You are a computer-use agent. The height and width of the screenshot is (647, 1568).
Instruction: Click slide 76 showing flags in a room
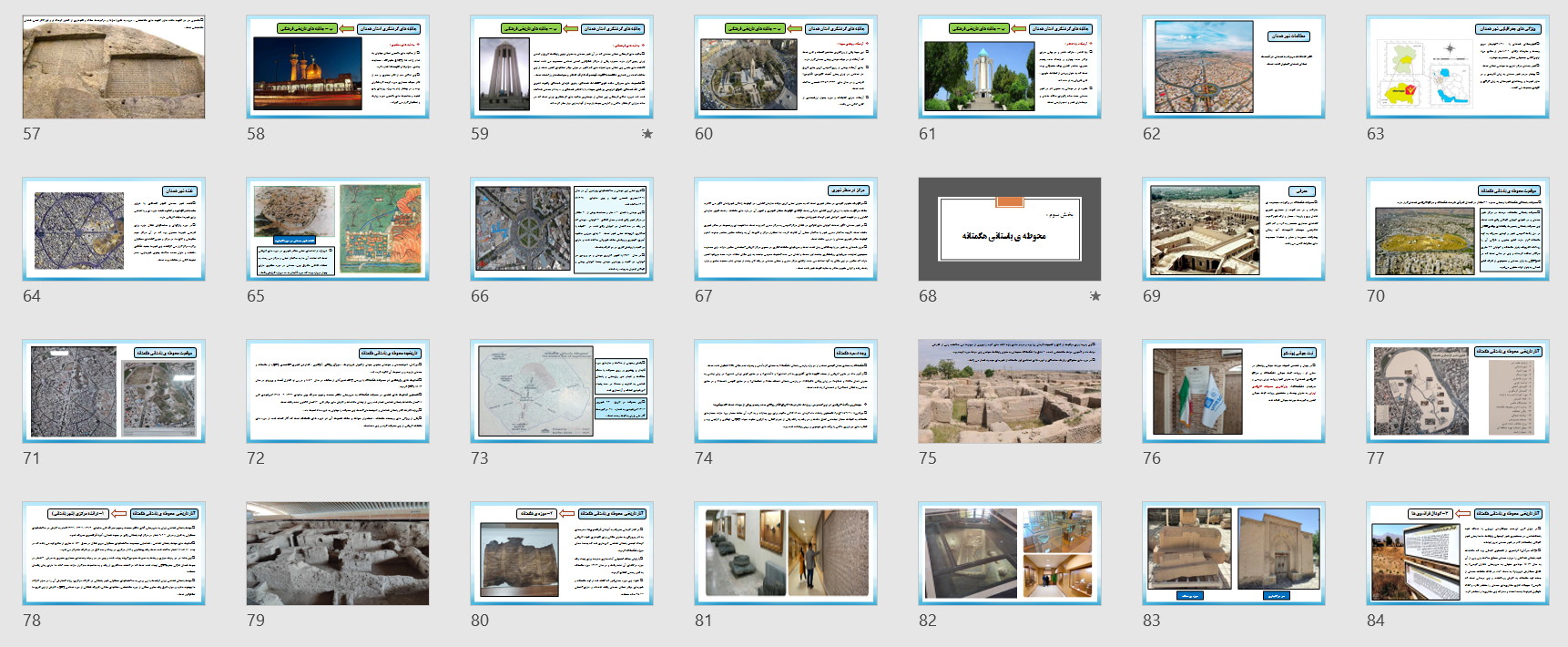click(x=1234, y=391)
